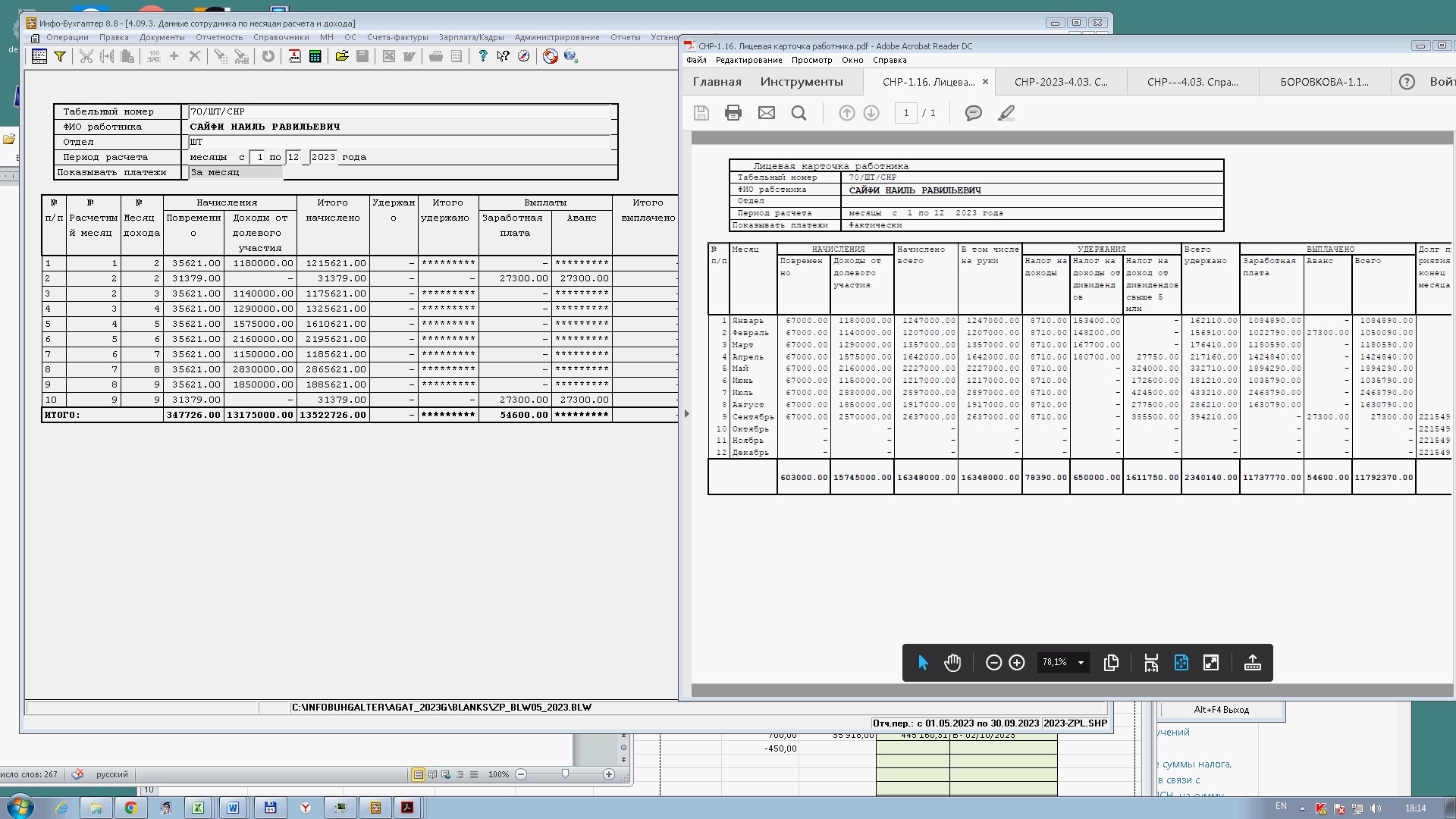Open the calendar date icon in toolbar
1456x819 pixels.
tap(294, 56)
